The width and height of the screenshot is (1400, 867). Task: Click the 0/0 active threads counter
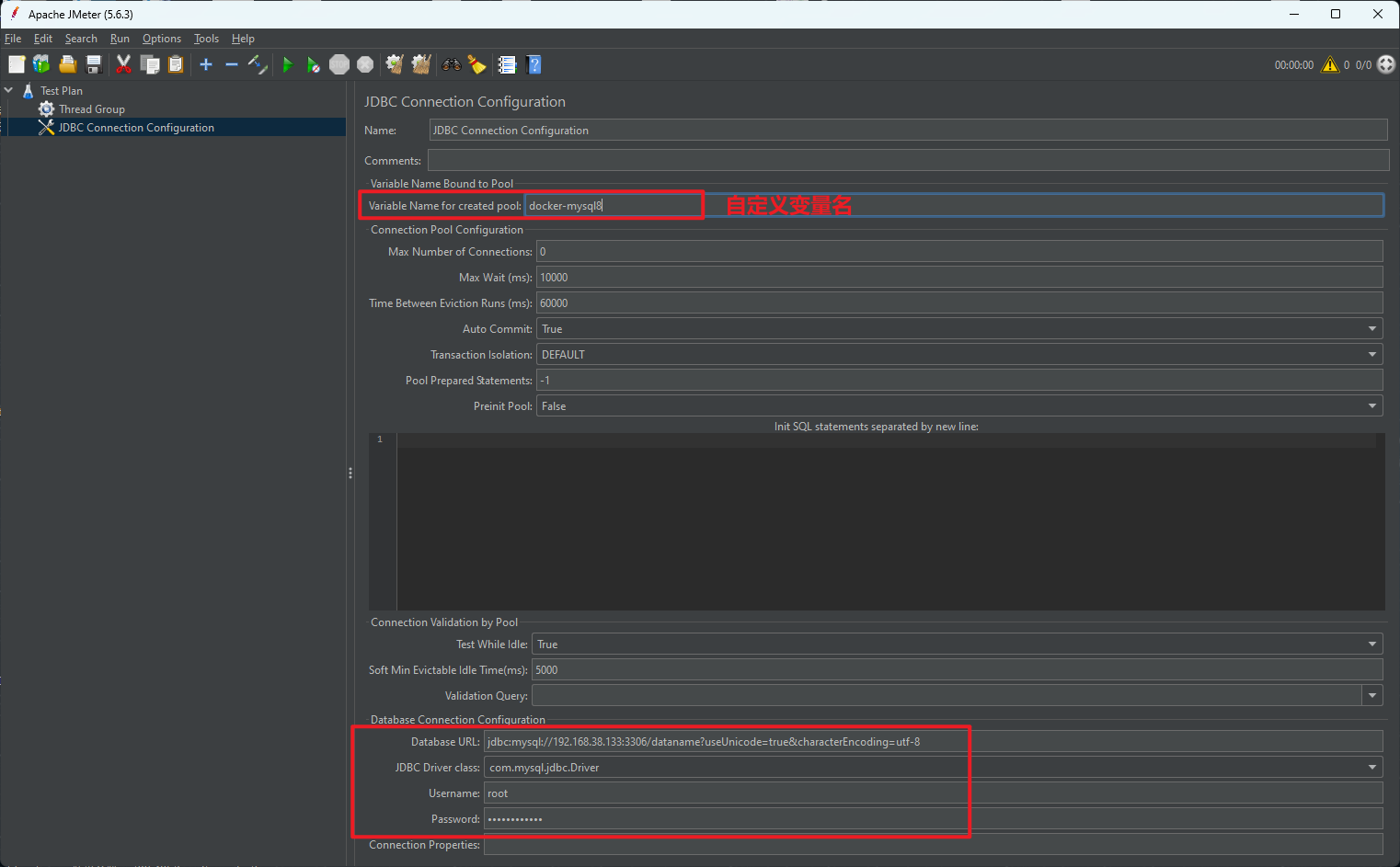click(x=1363, y=65)
